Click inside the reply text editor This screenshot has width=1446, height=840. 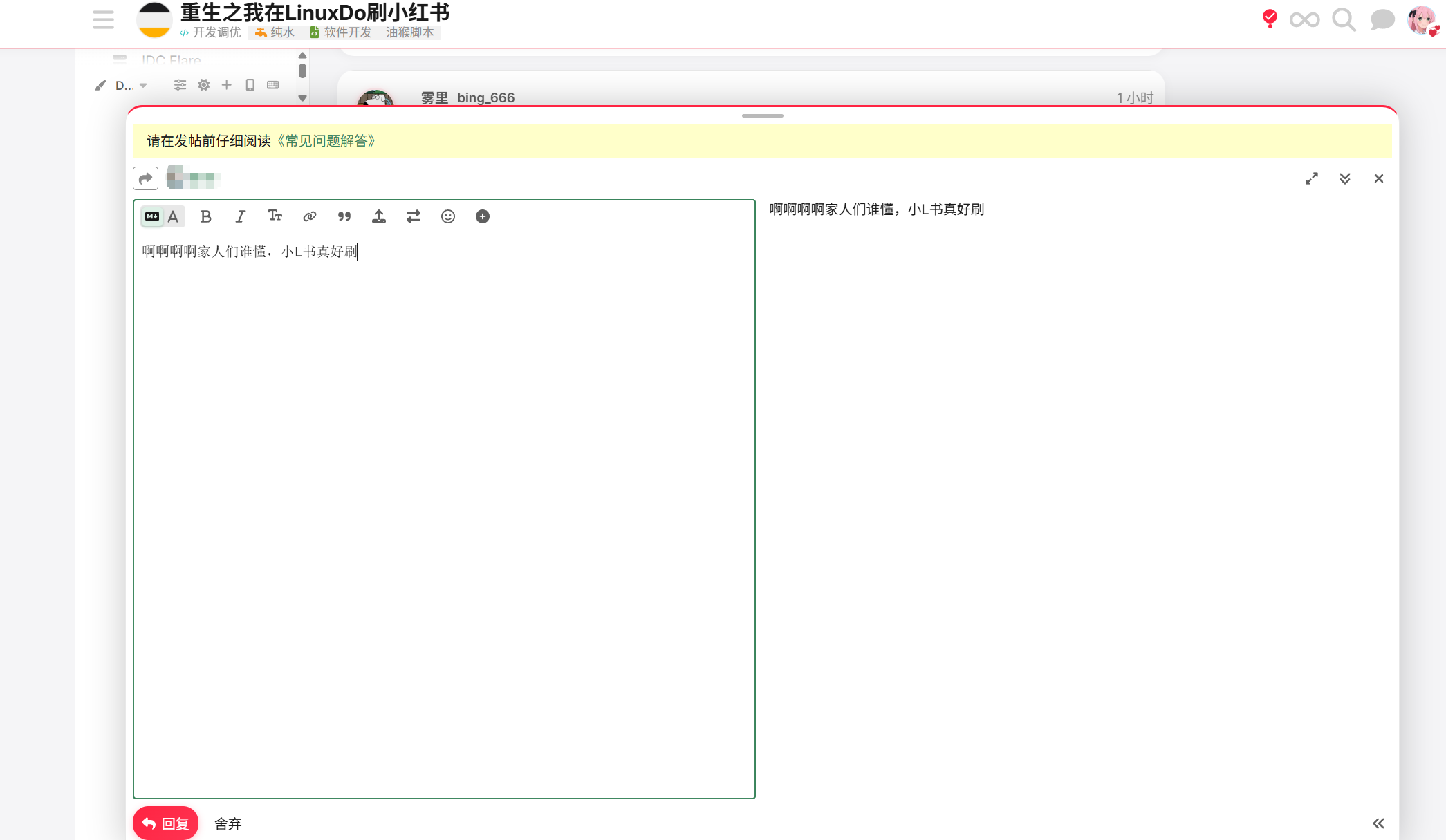[x=444, y=515]
